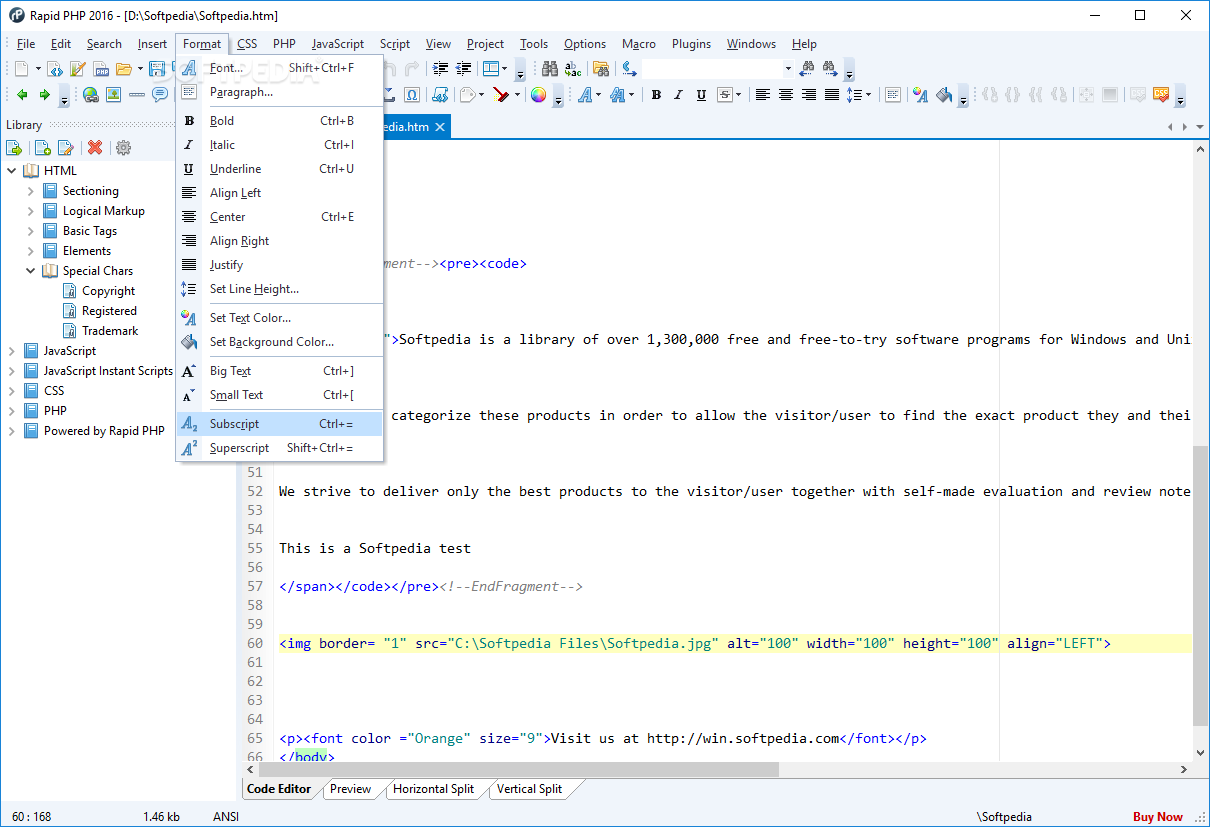Click the Library add item icon
Image resolution: width=1210 pixels, height=827 pixels.
[42, 148]
